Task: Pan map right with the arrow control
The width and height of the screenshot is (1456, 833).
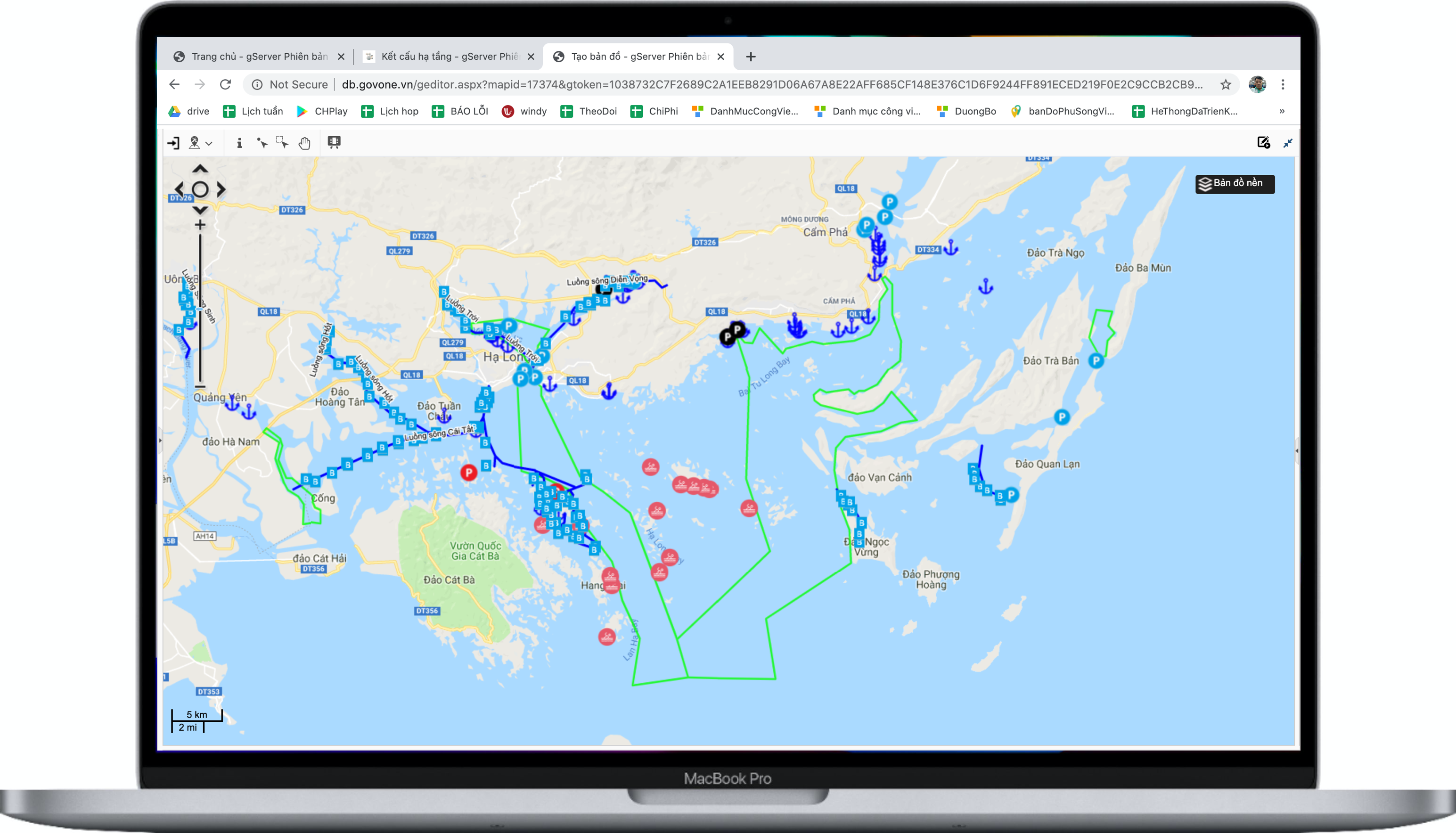Action: [x=221, y=189]
